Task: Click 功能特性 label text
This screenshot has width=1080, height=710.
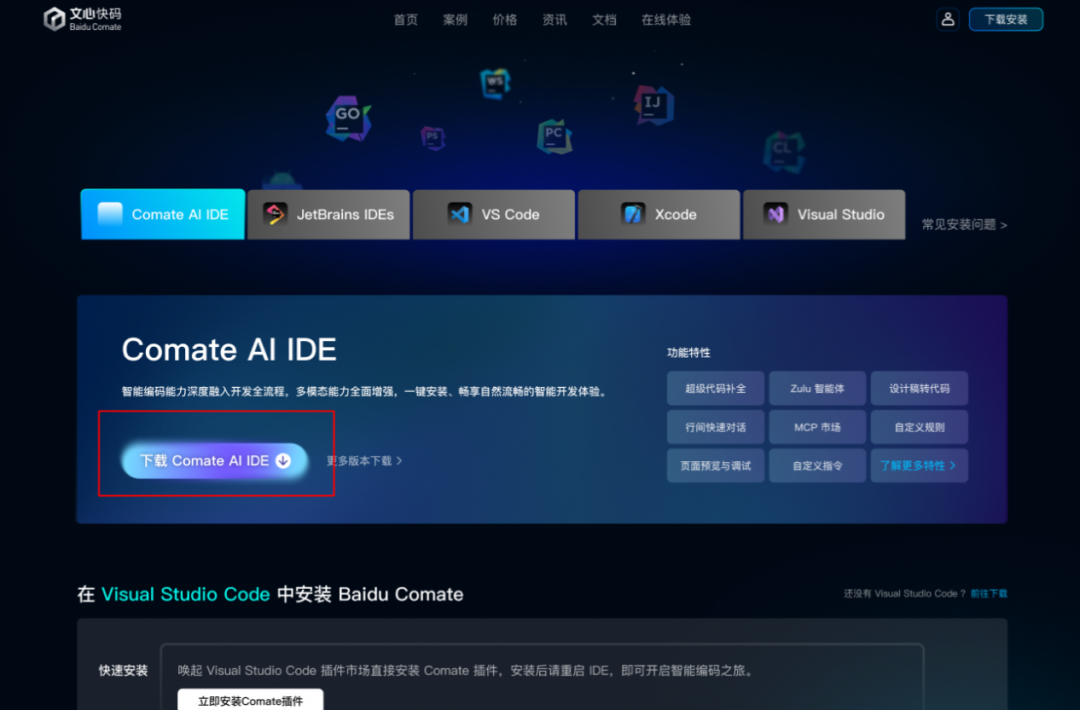Action: coord(688,353)
